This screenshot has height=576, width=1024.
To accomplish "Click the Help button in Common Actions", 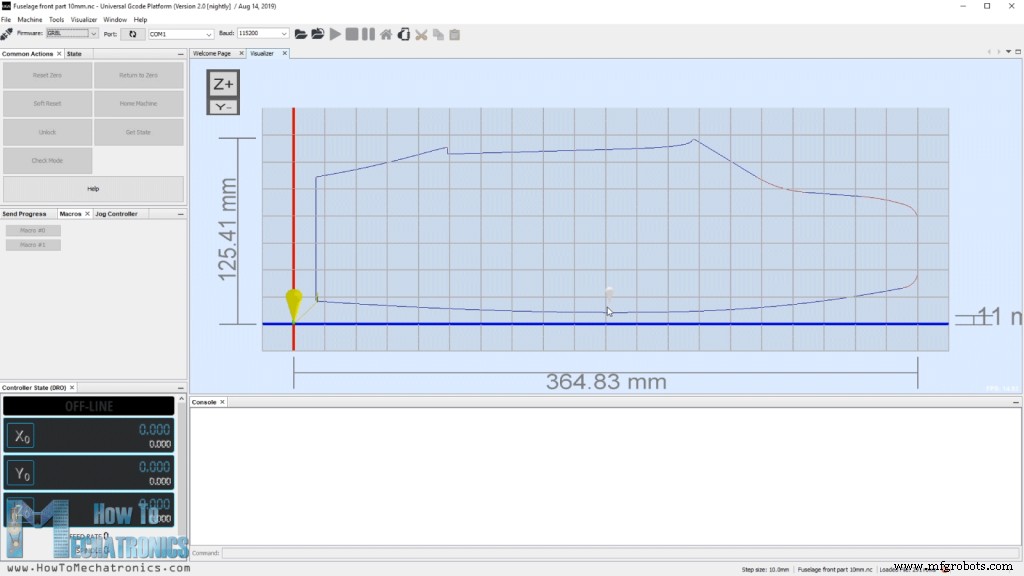I will [x=93, y=188].
